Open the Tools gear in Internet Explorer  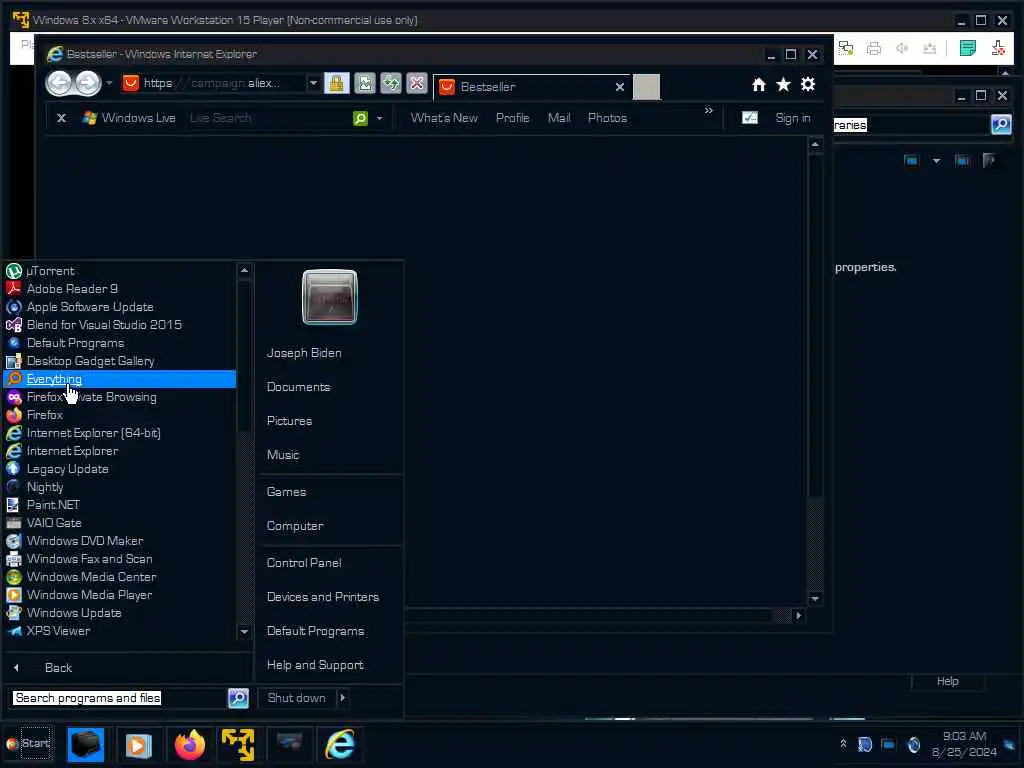tap(808, 84)
